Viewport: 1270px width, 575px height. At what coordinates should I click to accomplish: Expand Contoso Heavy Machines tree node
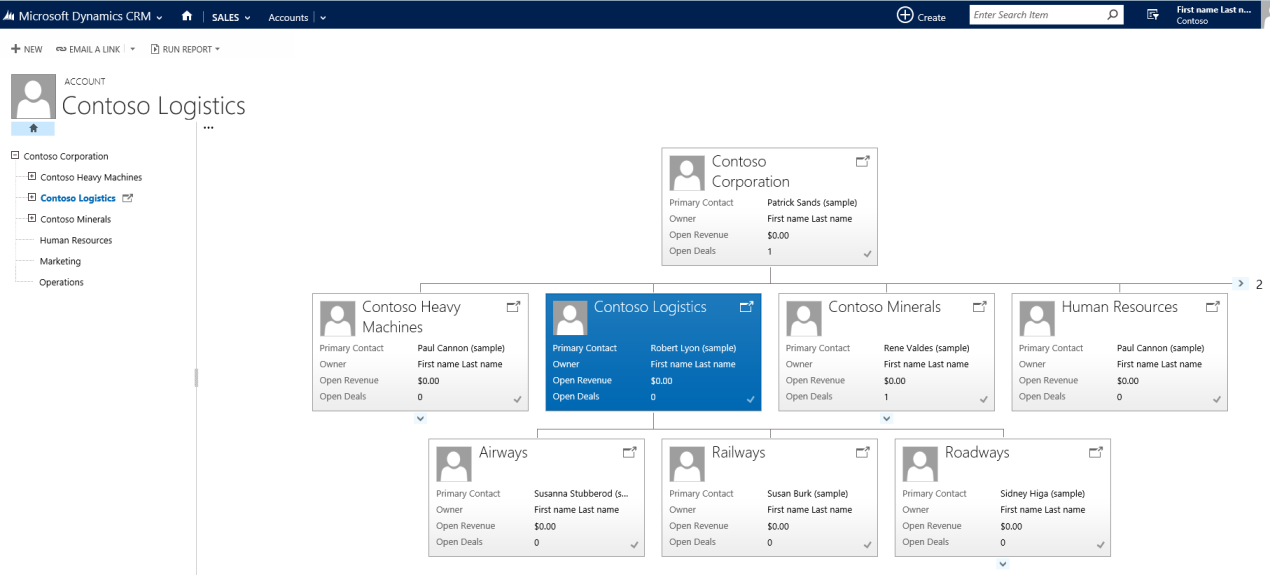[32, 177]
